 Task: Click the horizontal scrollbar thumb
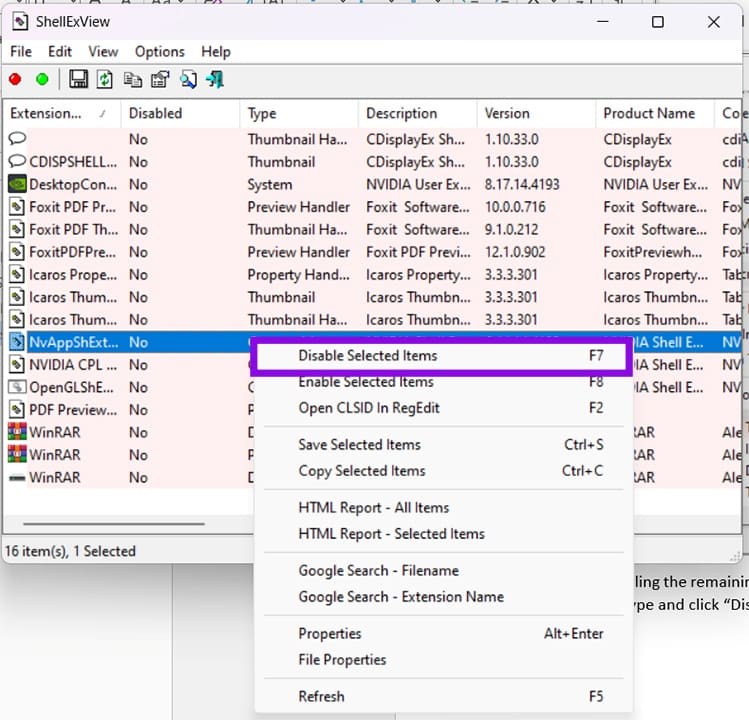(x=114, y=524)
